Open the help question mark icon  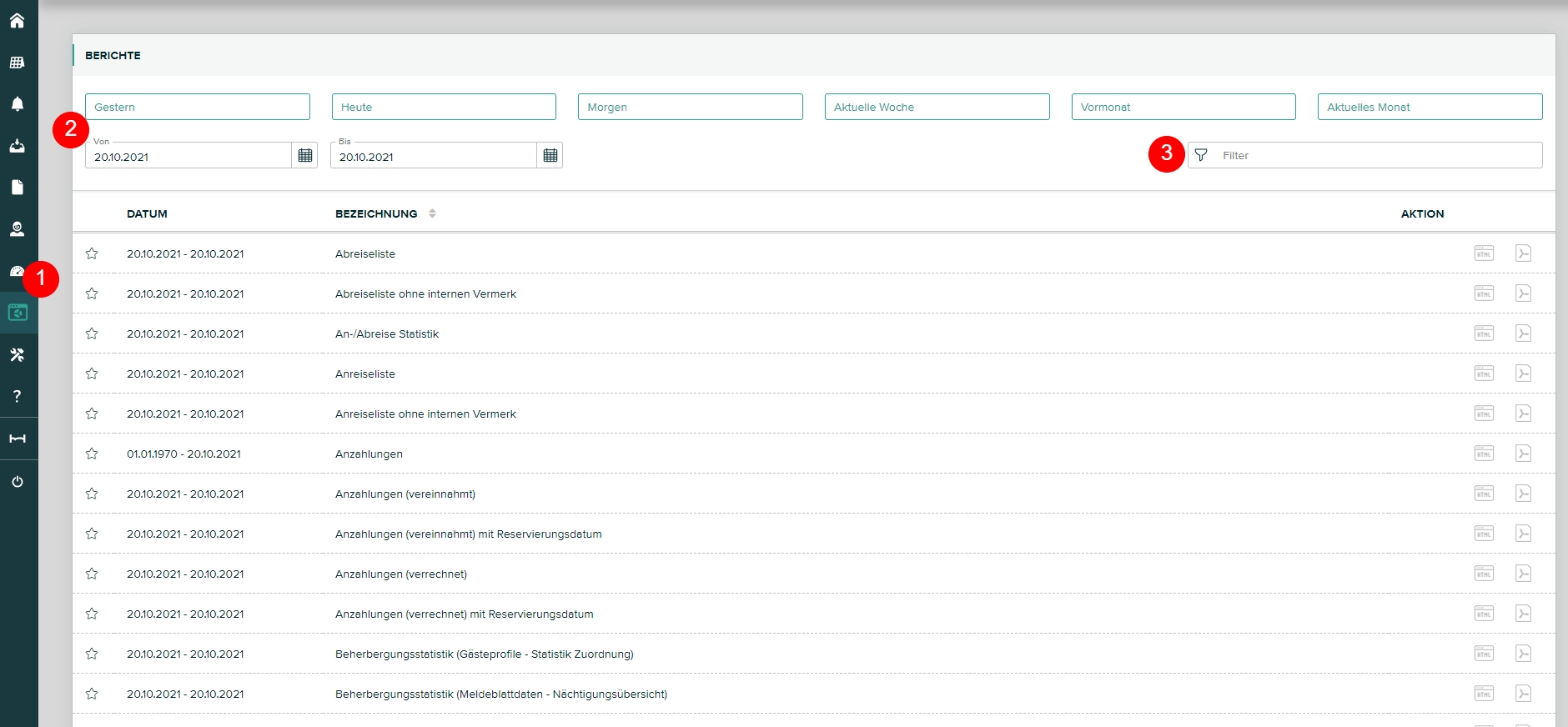17,397
